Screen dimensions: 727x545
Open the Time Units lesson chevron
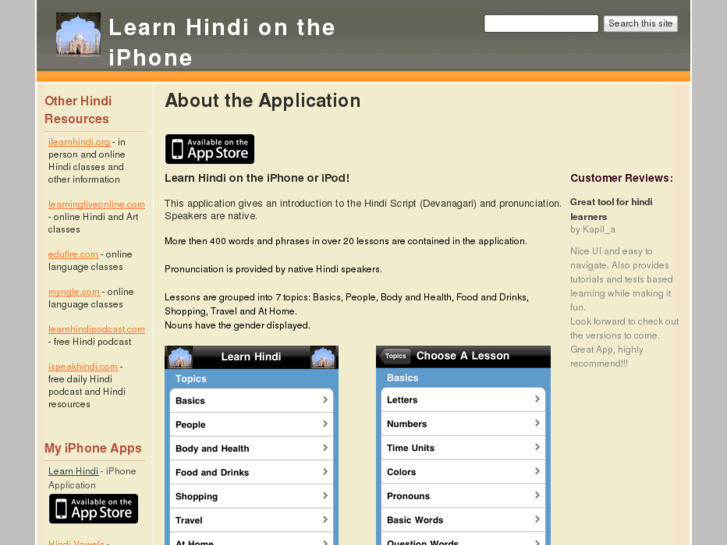[x=537, y=447]
